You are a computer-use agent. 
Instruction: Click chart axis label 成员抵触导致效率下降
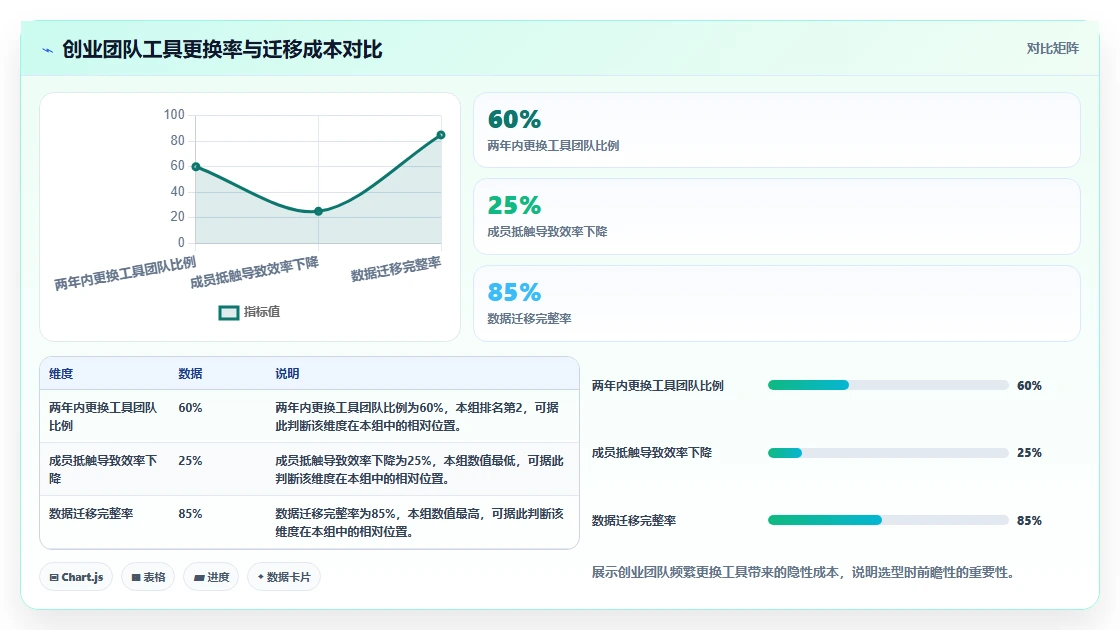point(254,273)
